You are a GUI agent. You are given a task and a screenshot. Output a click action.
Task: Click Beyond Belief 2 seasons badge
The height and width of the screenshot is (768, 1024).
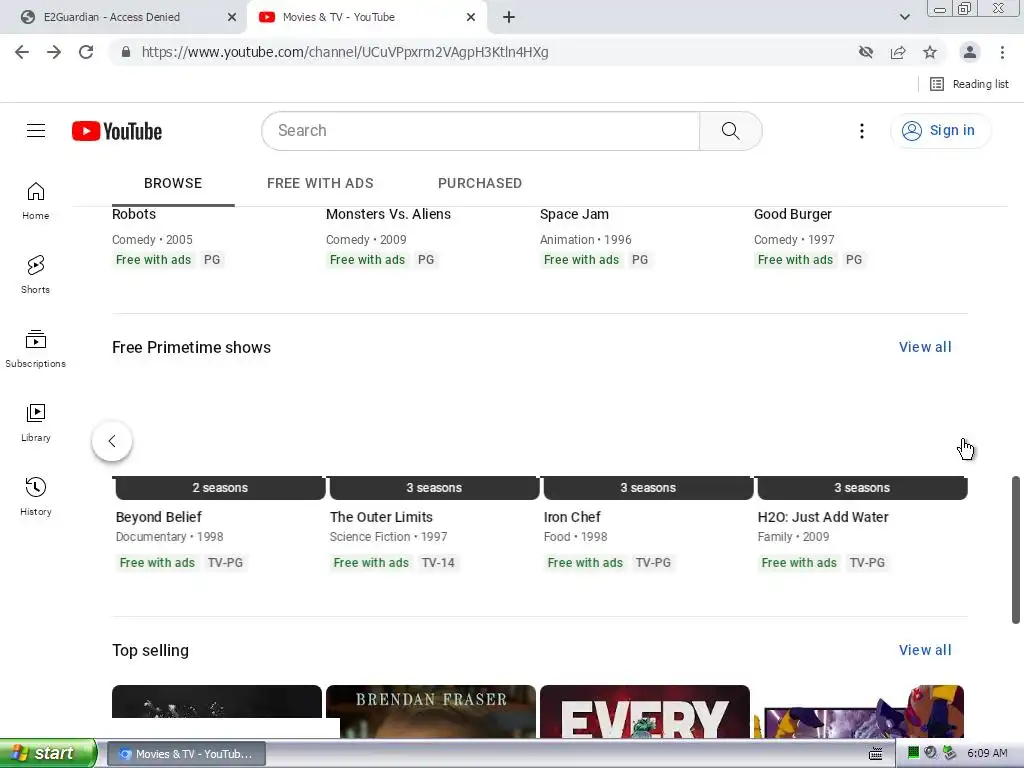(x=219, y=488)
